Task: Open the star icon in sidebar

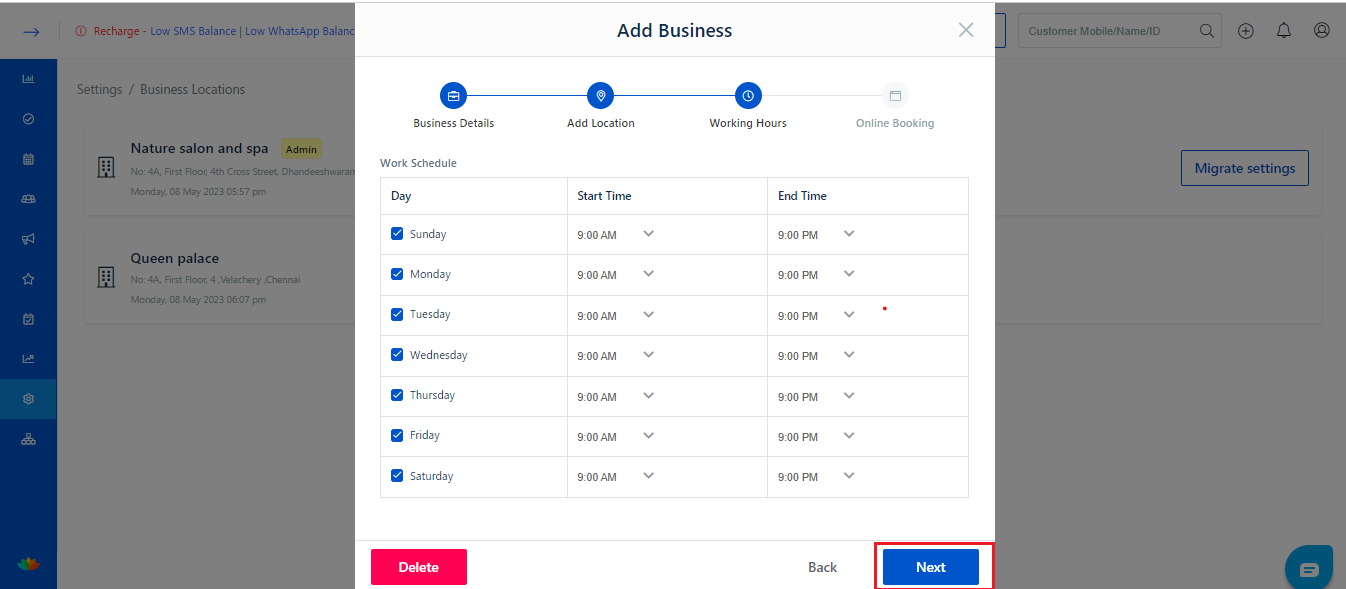Action: coord(28,279)
